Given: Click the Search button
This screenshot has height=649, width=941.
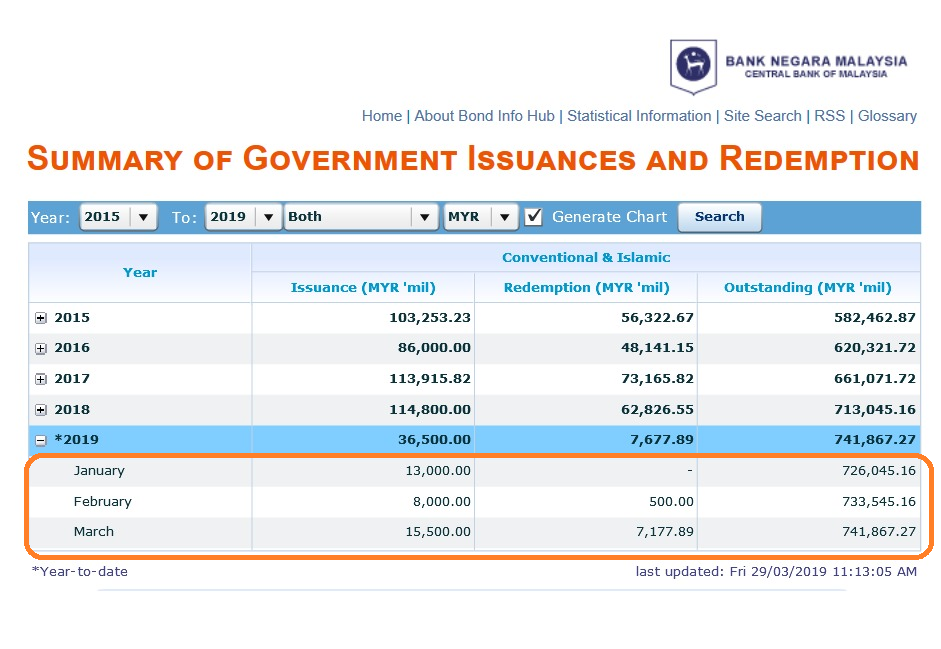Looking at the screenshot, I should (x=720, y=217).
